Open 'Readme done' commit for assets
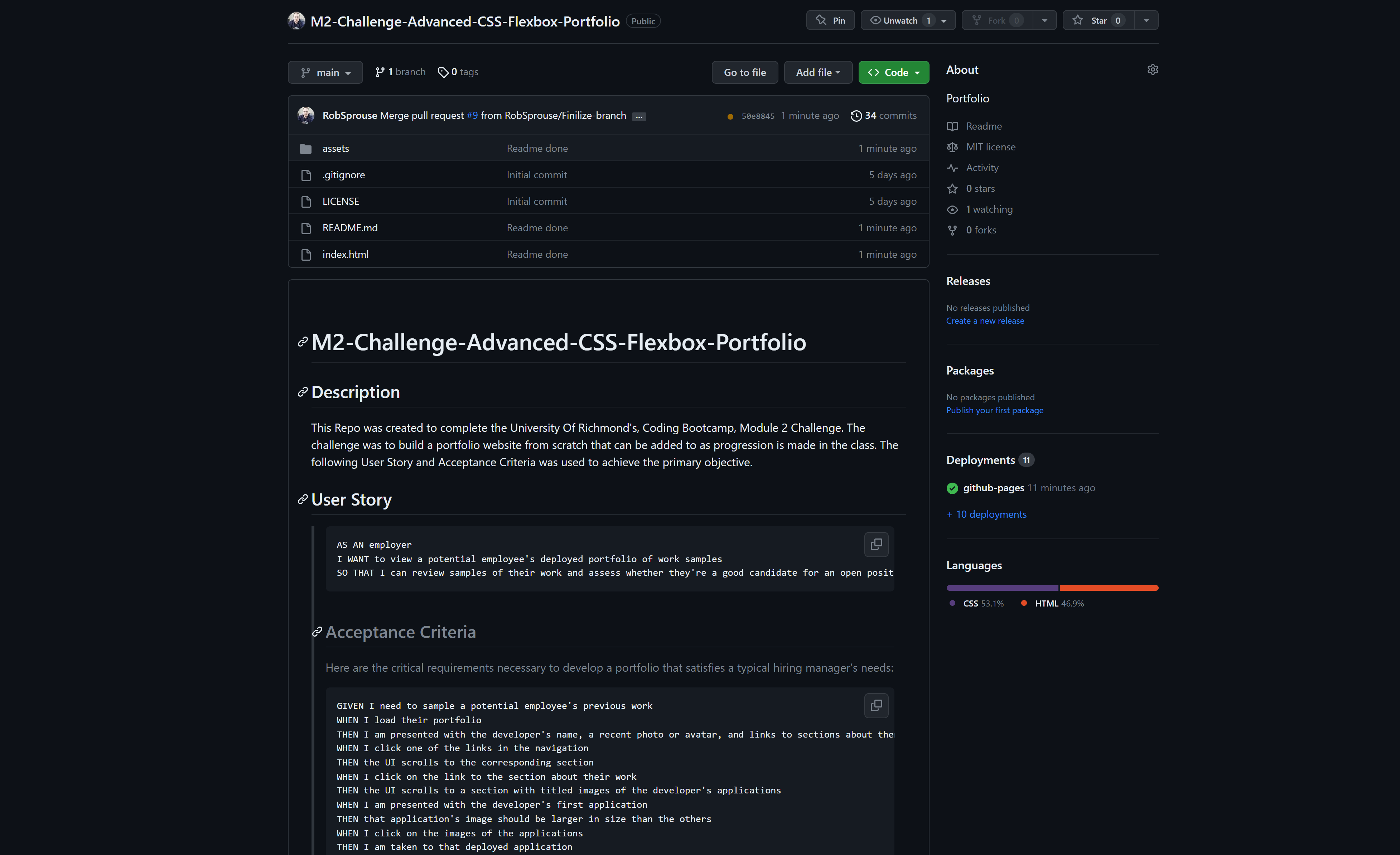 (537, 148)
